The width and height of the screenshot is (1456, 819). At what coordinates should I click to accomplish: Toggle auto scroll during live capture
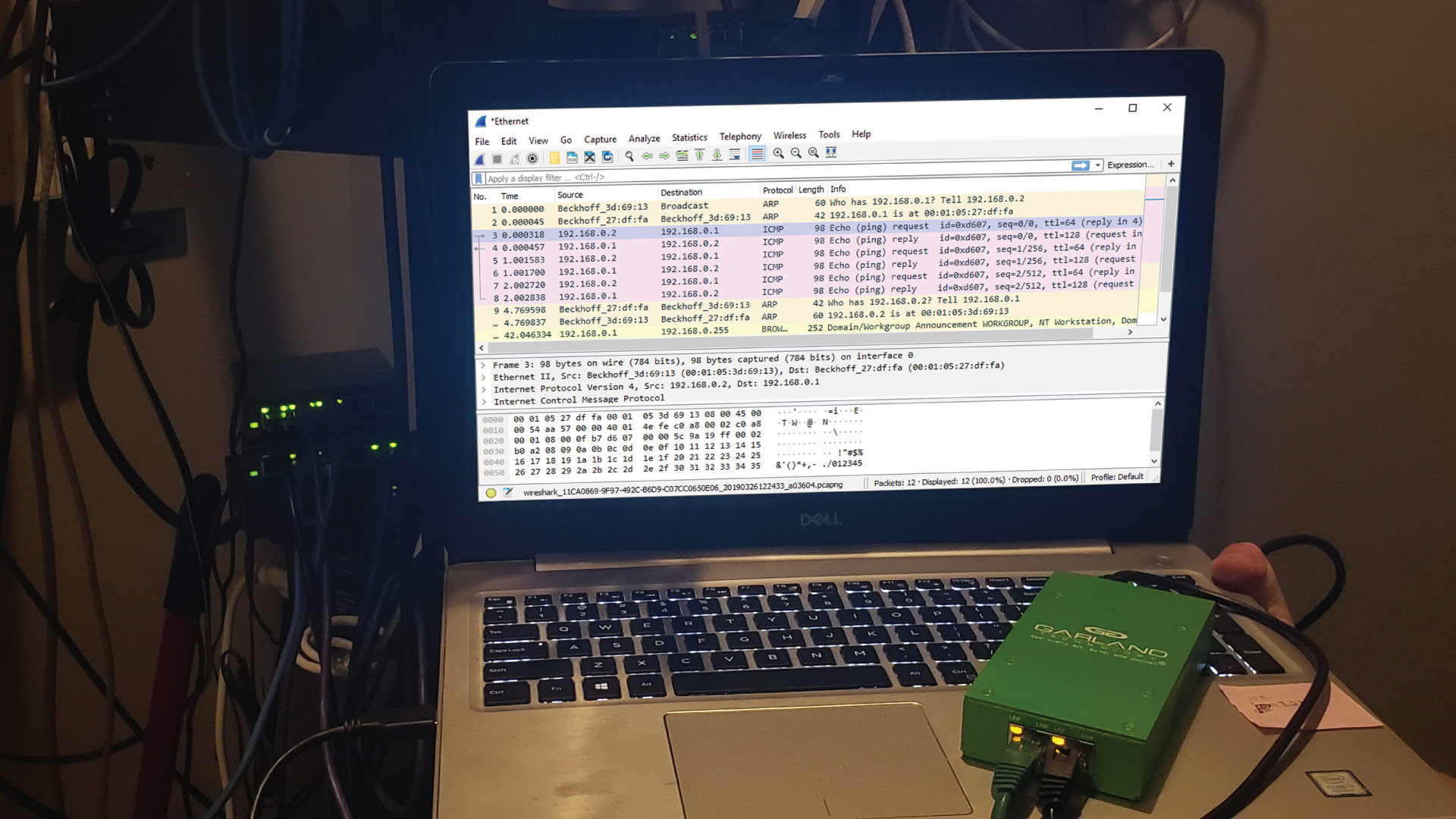point(735,154)
